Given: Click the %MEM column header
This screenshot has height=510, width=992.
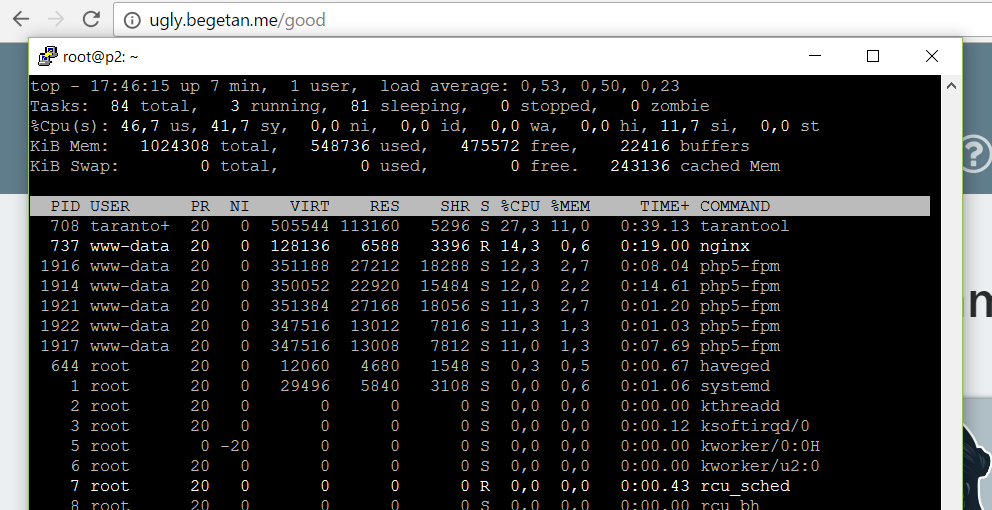Looking at the screenshot, I should (570, 206).
